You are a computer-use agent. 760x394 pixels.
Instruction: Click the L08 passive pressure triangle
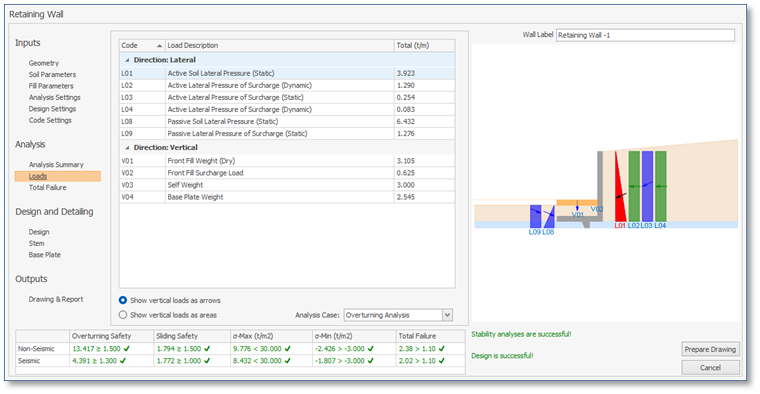pos(550,219)
